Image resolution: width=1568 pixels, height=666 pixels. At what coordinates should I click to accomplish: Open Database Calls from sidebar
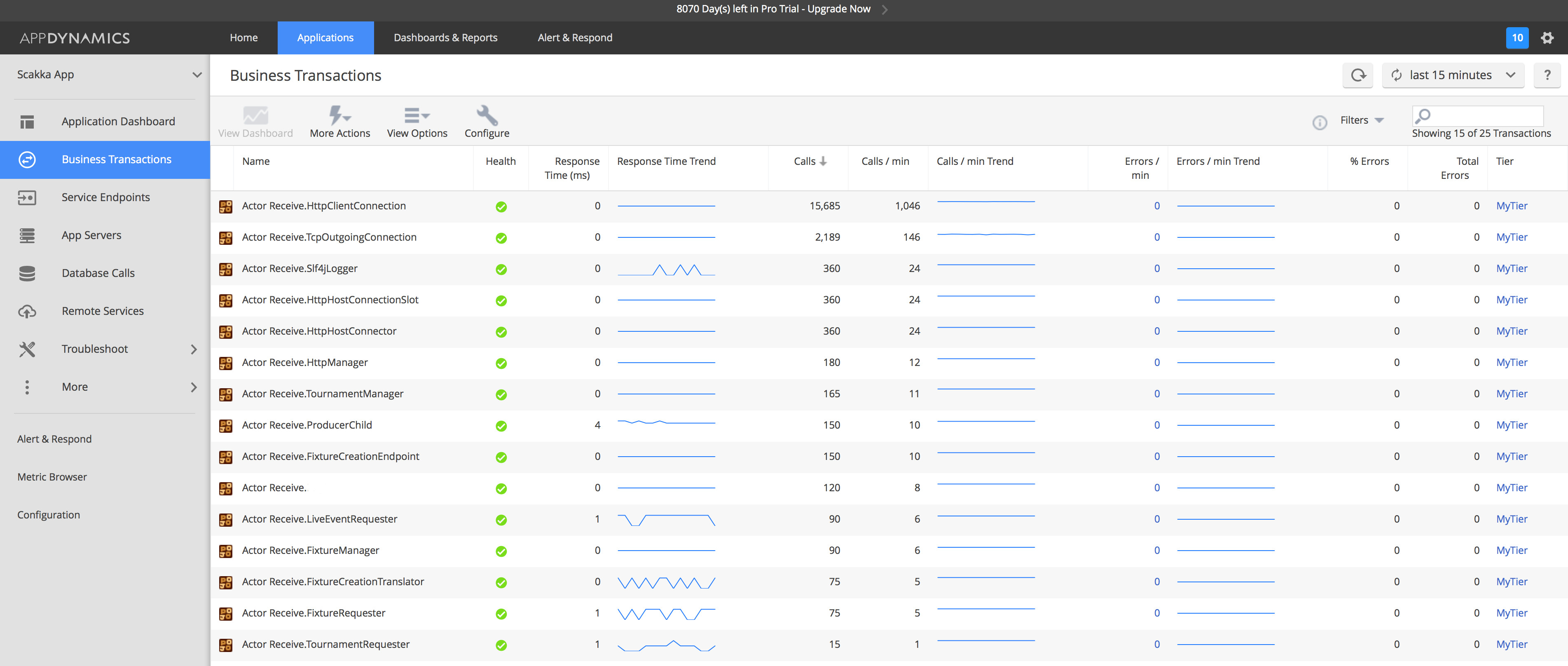(98, 273)
